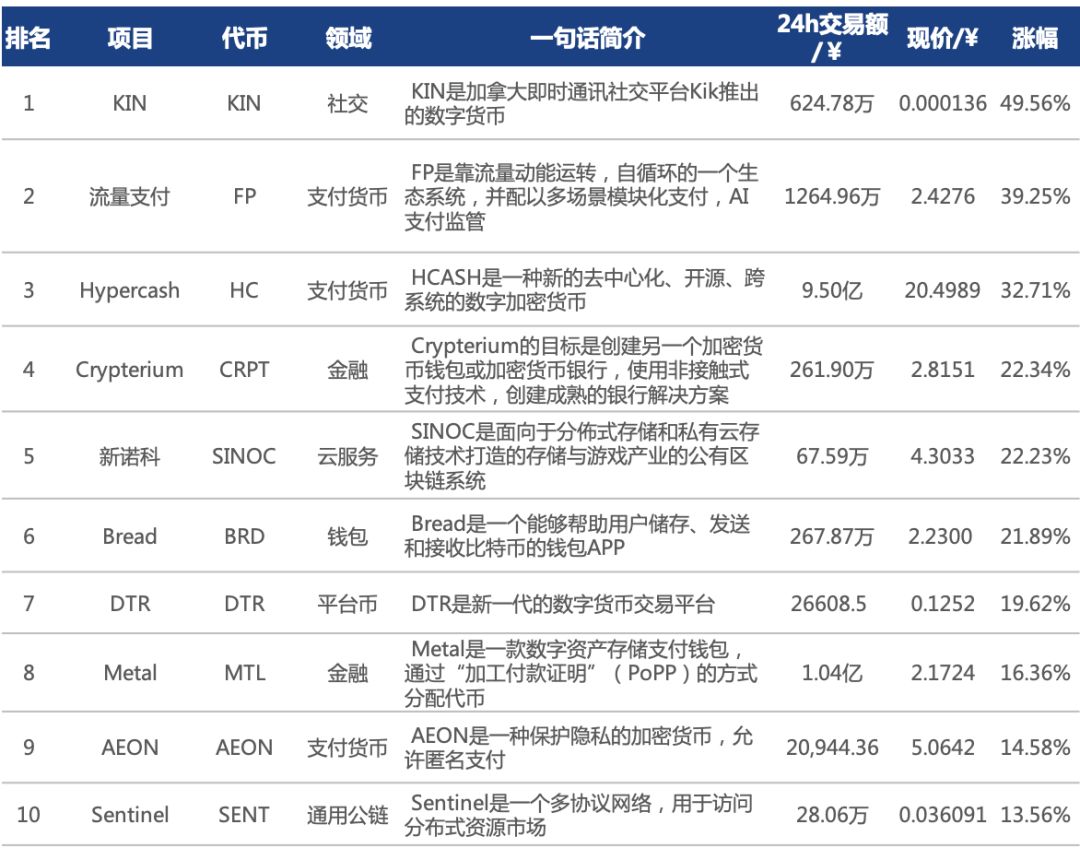Click the 14.58% gain value
This screenshot has width=1080, height=848.
(x=1035, y=747)
